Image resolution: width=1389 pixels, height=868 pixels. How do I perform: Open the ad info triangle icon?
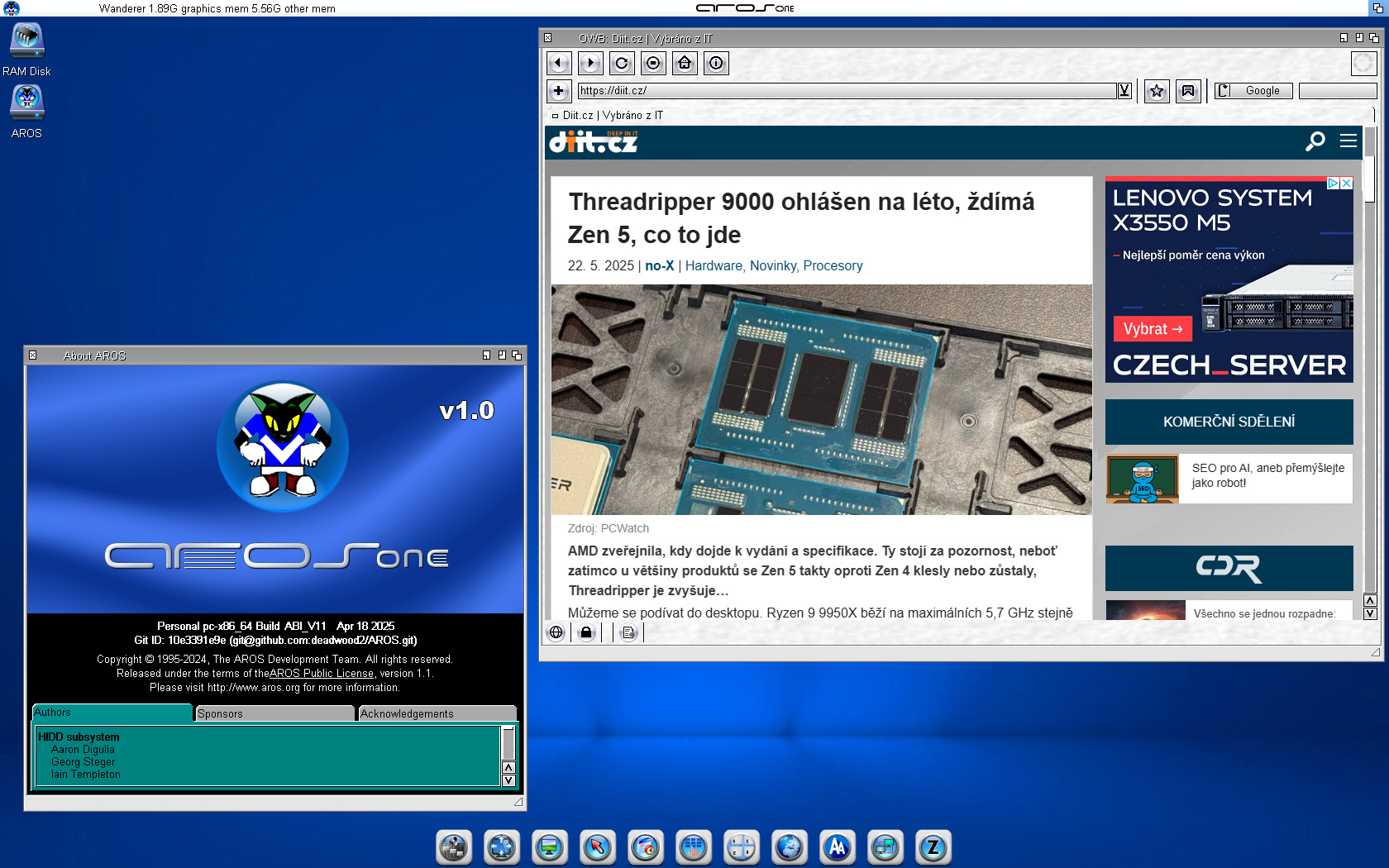[x=1333, y=184]
